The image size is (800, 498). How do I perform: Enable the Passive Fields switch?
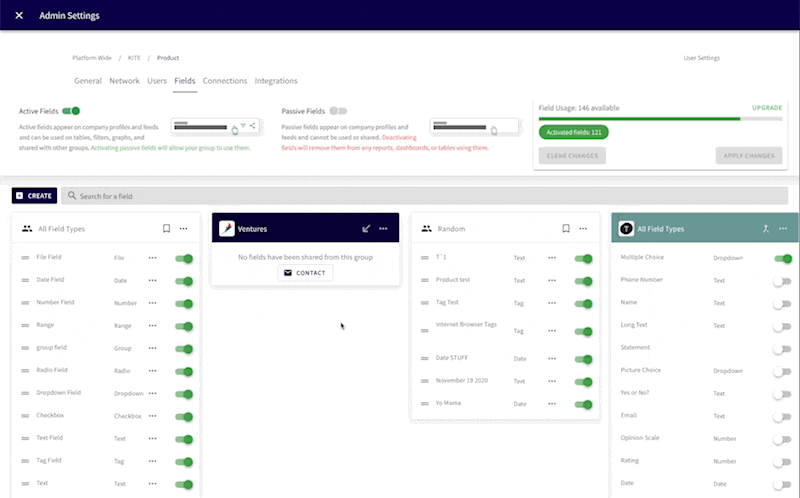tap(339, 111)
